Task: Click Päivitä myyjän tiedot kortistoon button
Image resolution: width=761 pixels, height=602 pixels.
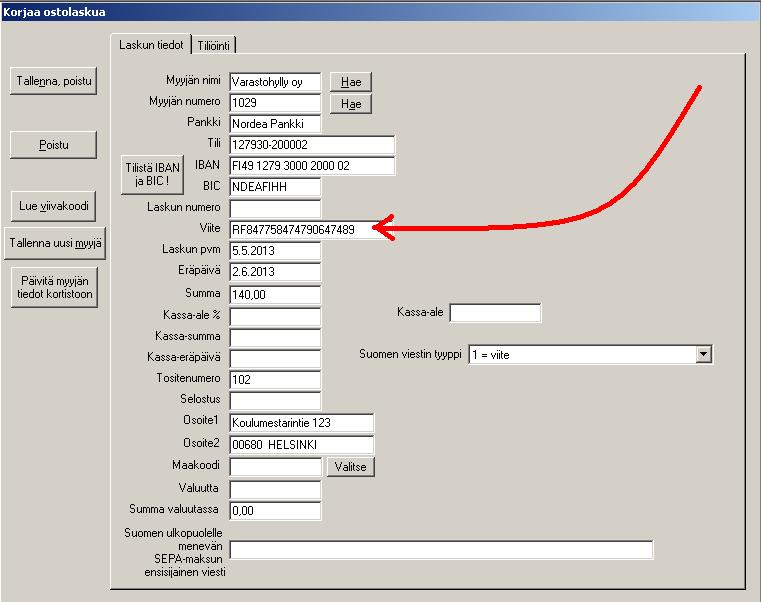Action: point(54,287)
